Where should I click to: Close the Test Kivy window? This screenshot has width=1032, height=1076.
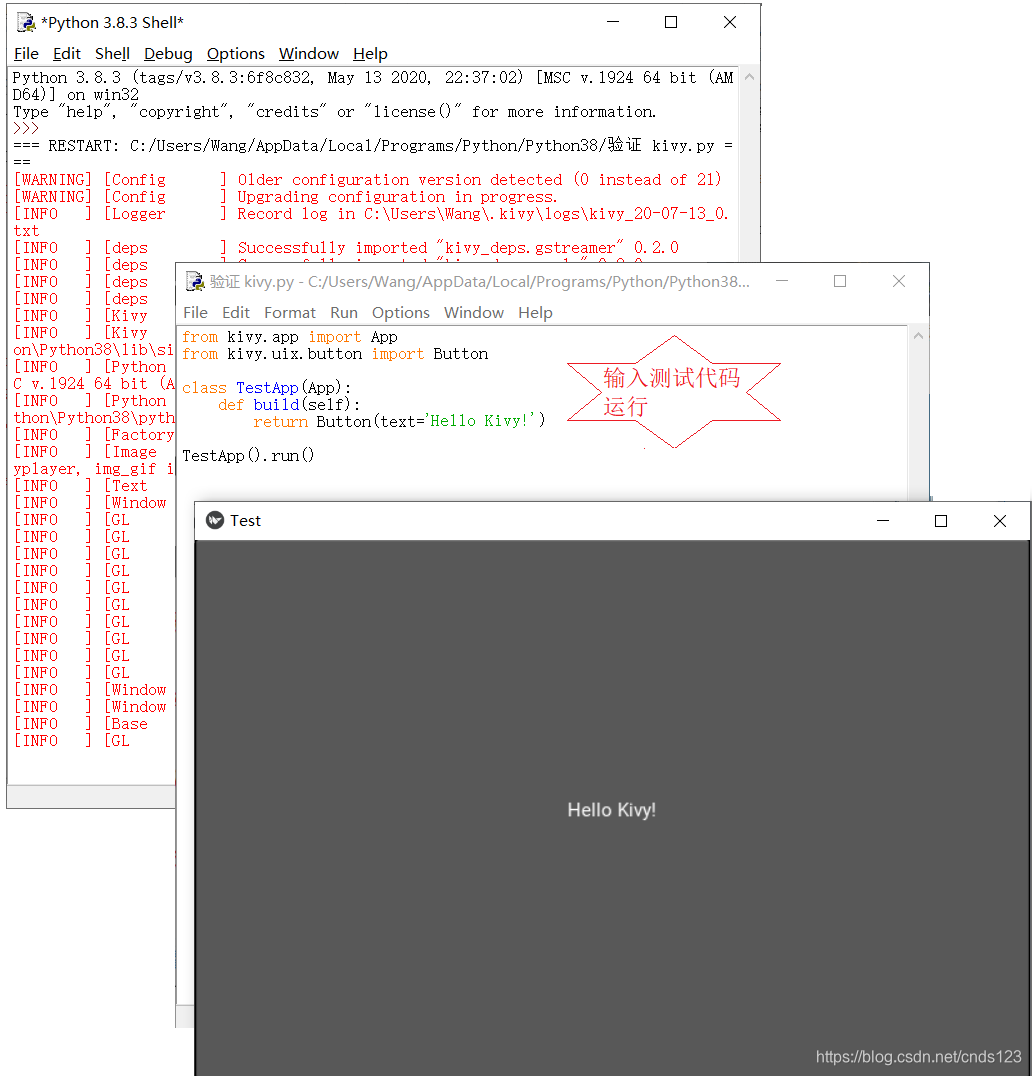tap(1000, 521)
